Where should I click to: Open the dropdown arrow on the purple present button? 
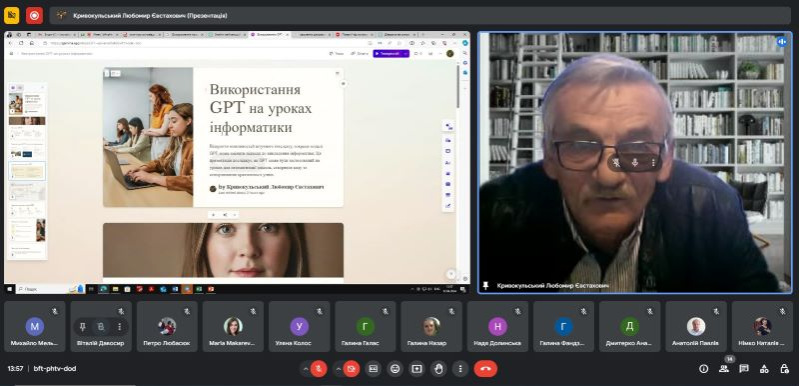406,53
